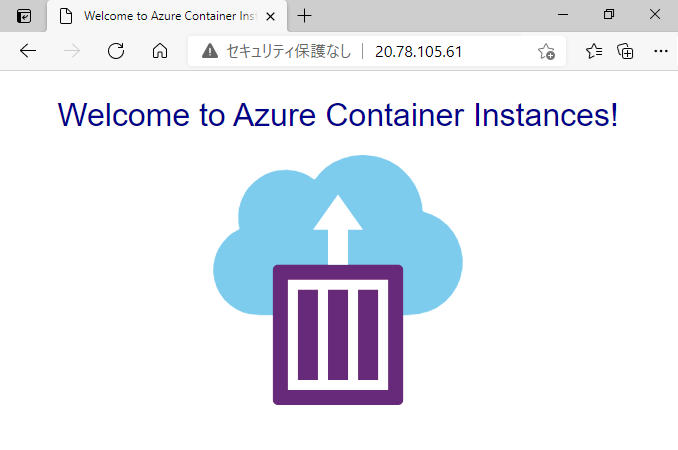
Task: Close the Welcome to Azure Container tab
Action: pyautogui.click(x=271, y=16)
